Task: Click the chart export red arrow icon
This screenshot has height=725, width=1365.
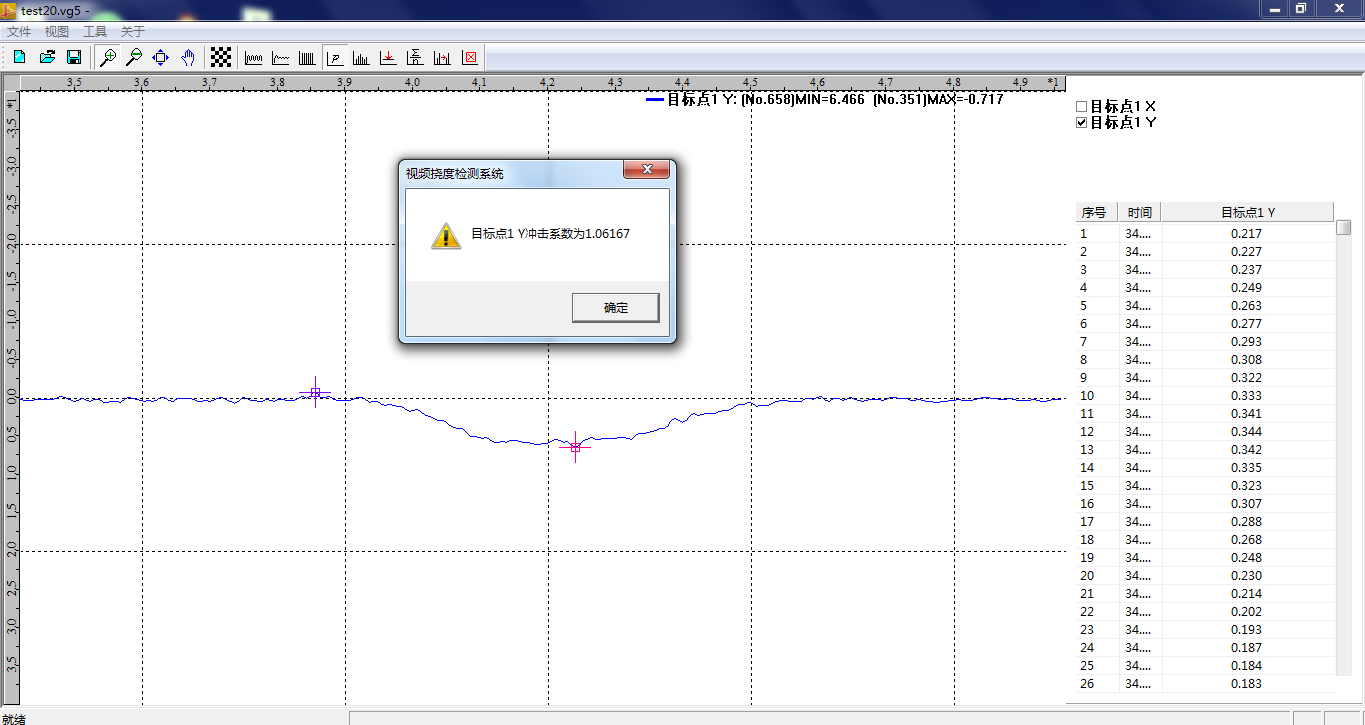Action: coord(443,57)
